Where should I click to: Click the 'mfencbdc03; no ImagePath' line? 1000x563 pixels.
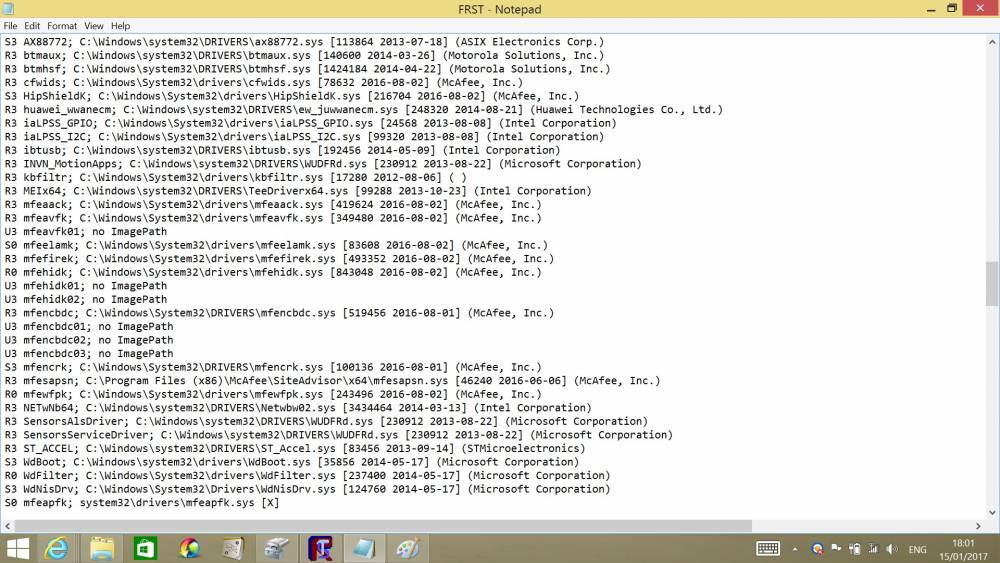coord(89,354)
